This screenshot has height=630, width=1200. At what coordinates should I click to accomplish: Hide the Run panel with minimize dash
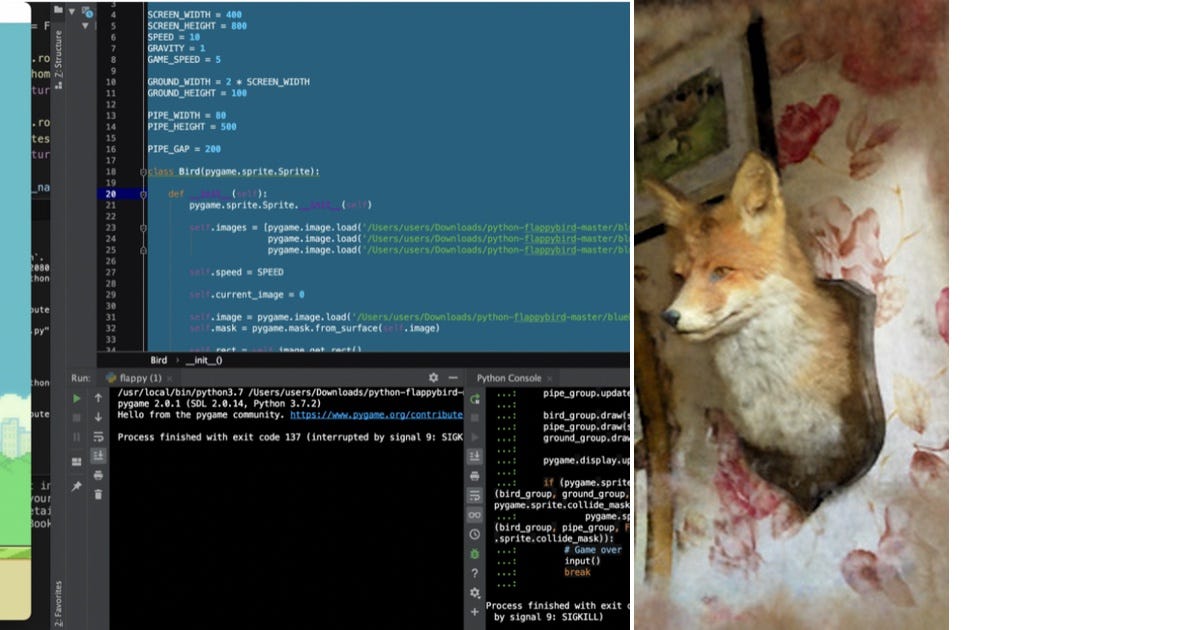click(x=453, y=378)
